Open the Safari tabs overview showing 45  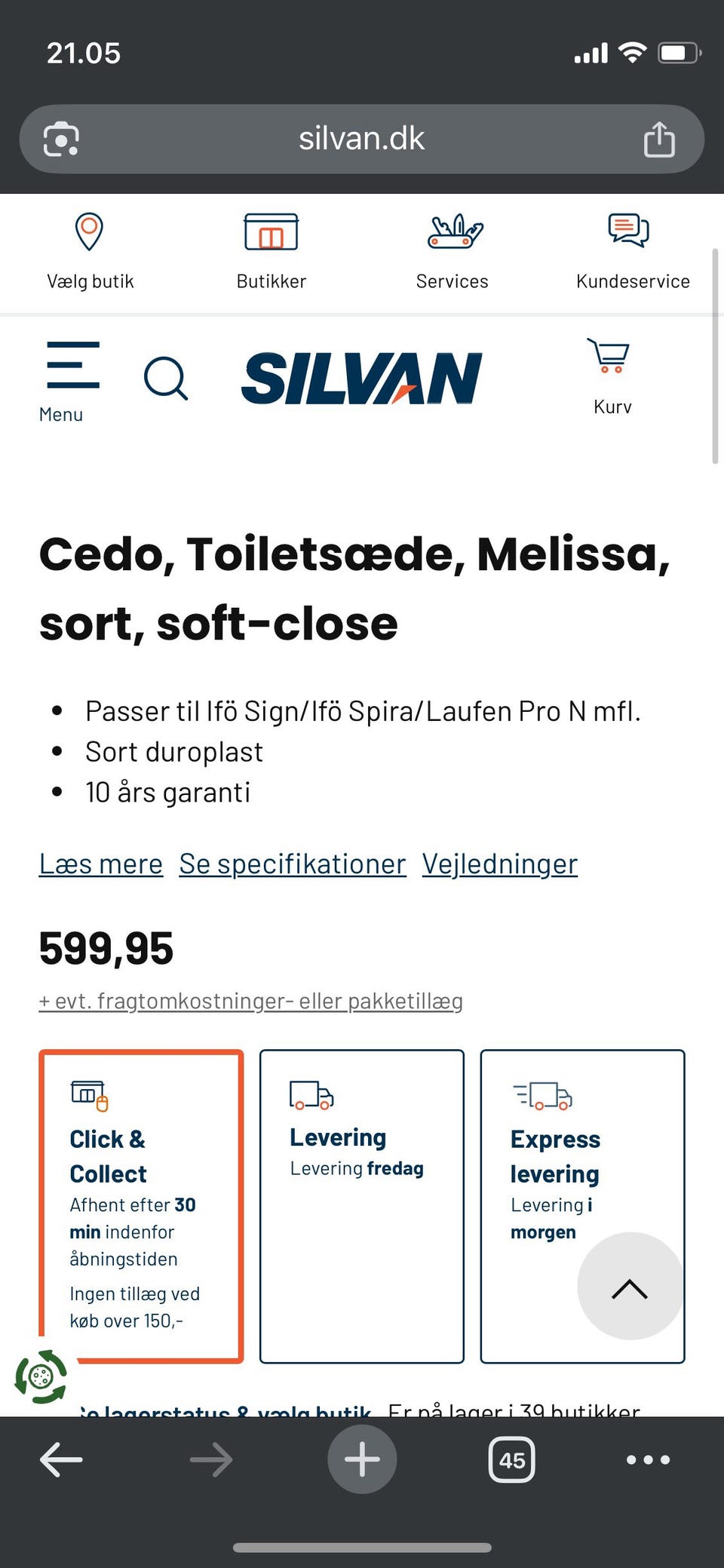click(511, 1459)
